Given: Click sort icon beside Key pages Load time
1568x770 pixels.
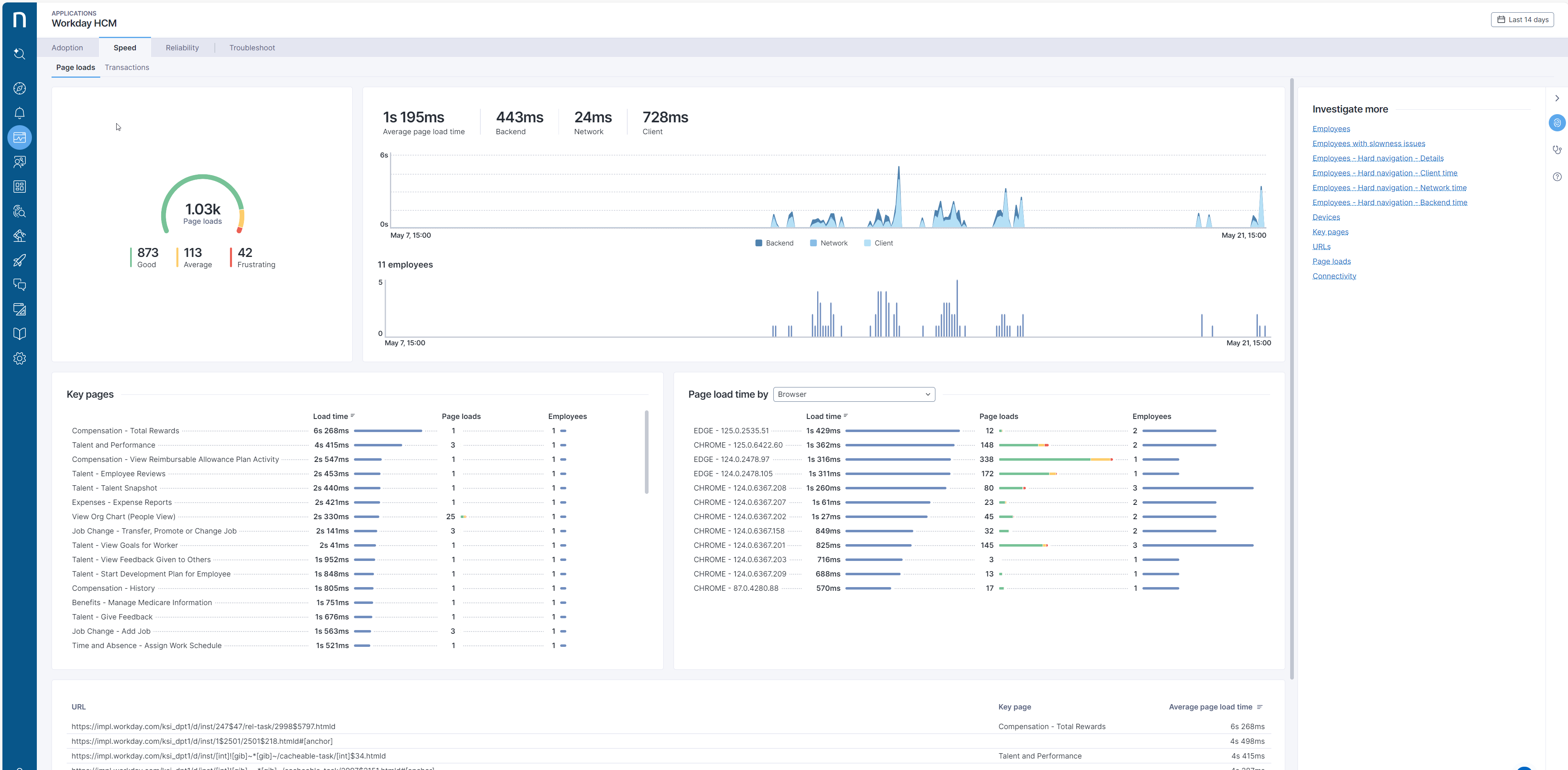Looking at the screenshot, I should coord(352,416).
